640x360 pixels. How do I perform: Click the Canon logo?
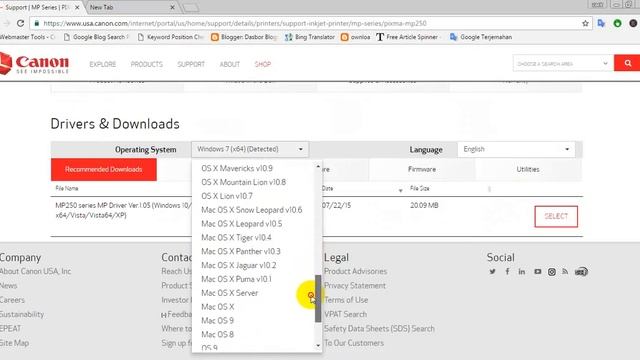point(35,64)
